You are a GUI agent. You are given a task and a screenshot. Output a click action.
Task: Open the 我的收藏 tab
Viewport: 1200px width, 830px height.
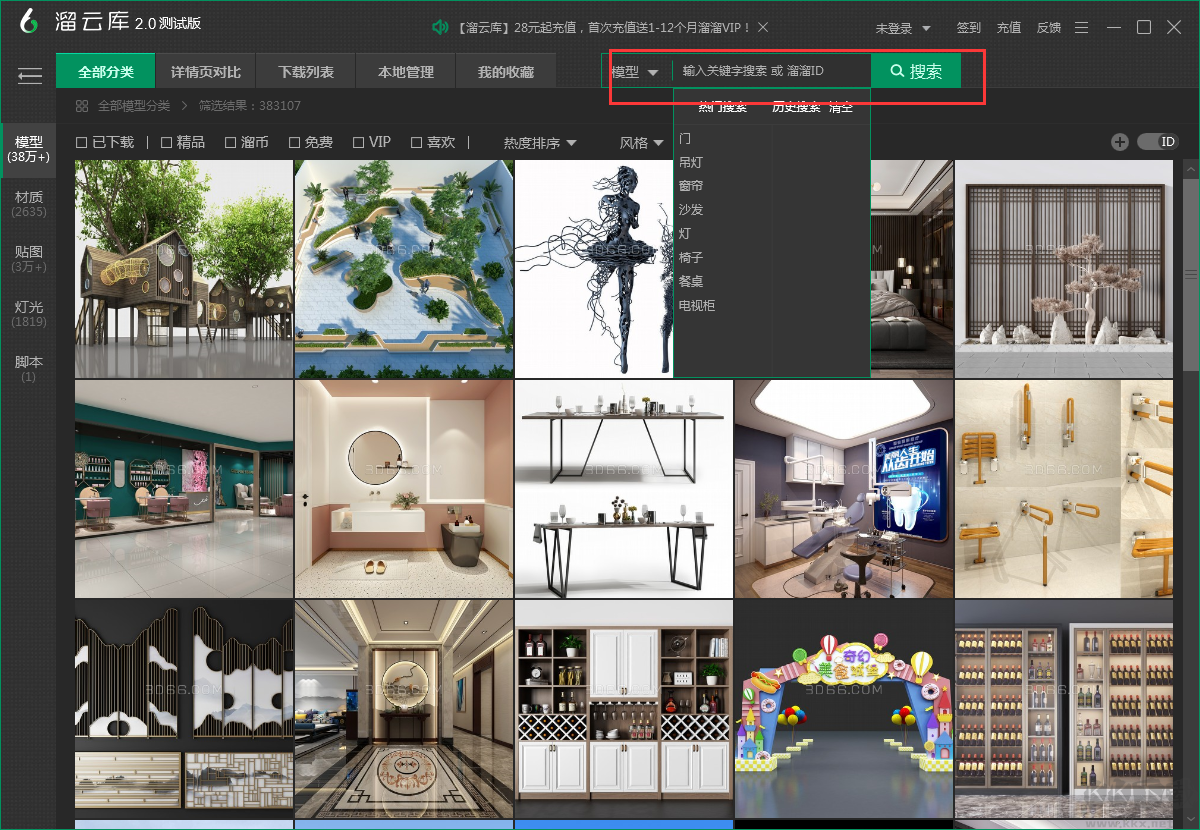coord(505,72)
